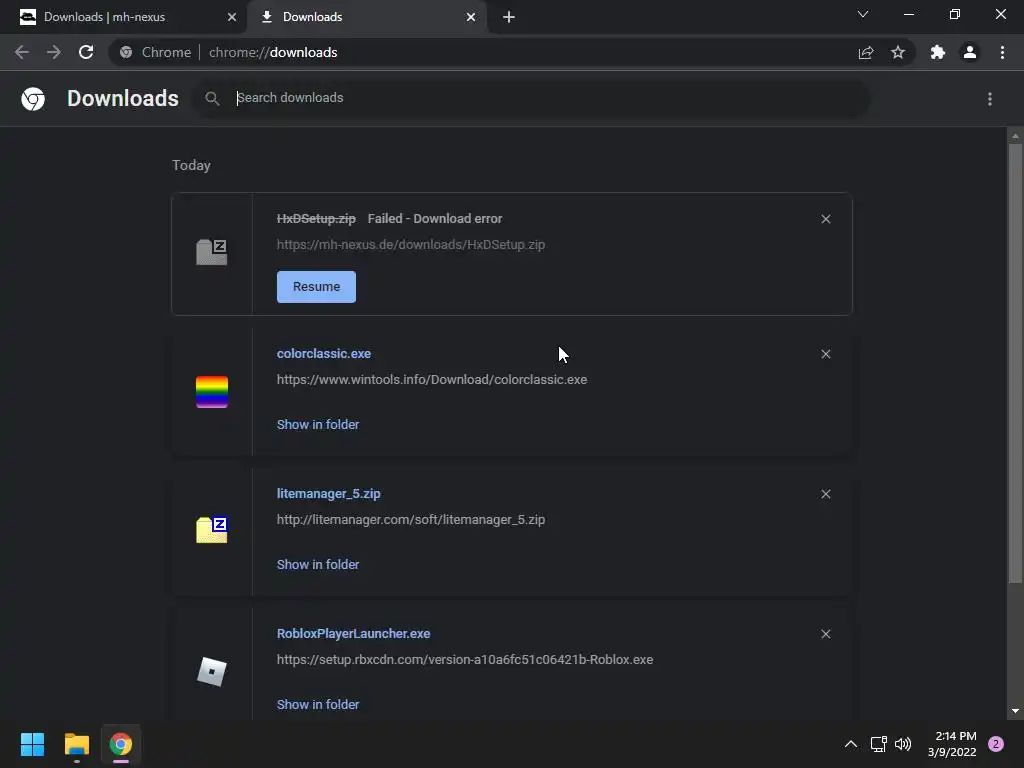This screenshot has width=1024, height=768.
Task: Click the vertical scrollbar thumb
Action: coord(1015,362)
